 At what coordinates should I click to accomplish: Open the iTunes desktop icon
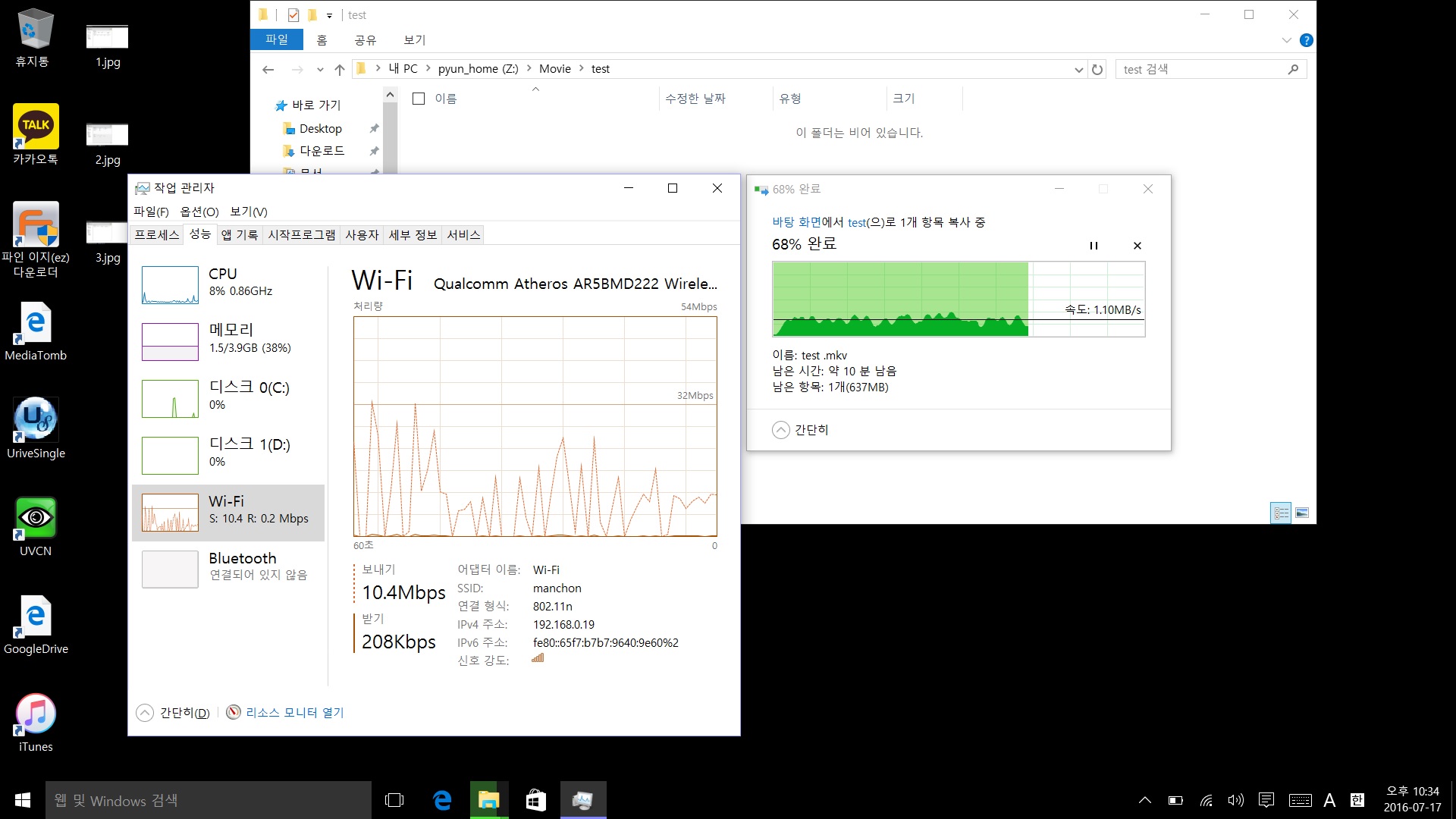pos(36,722)
